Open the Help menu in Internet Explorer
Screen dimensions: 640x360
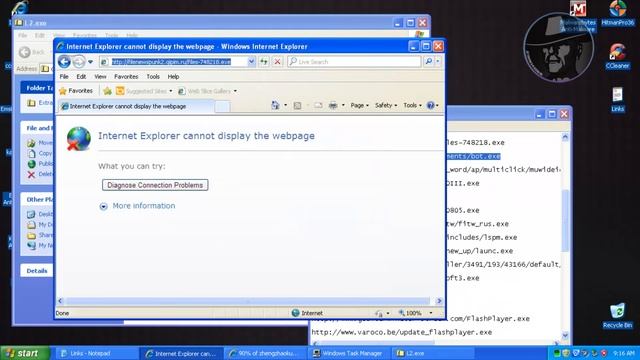173,77
